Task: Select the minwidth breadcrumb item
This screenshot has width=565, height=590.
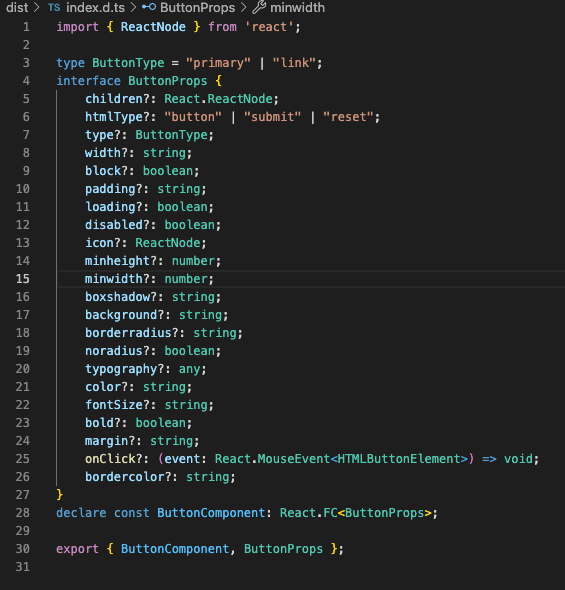Action: tap(297, 8)
